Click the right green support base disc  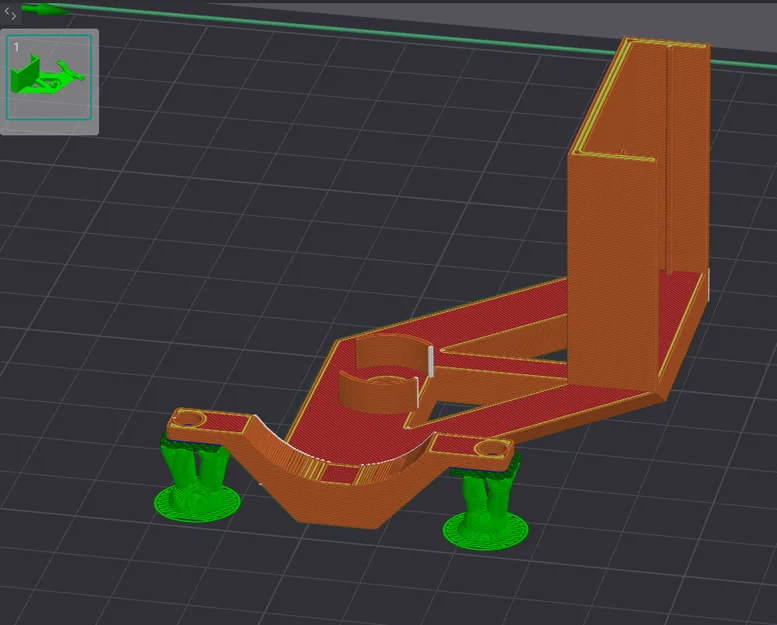pyautogui.click(x=485, y=532)
